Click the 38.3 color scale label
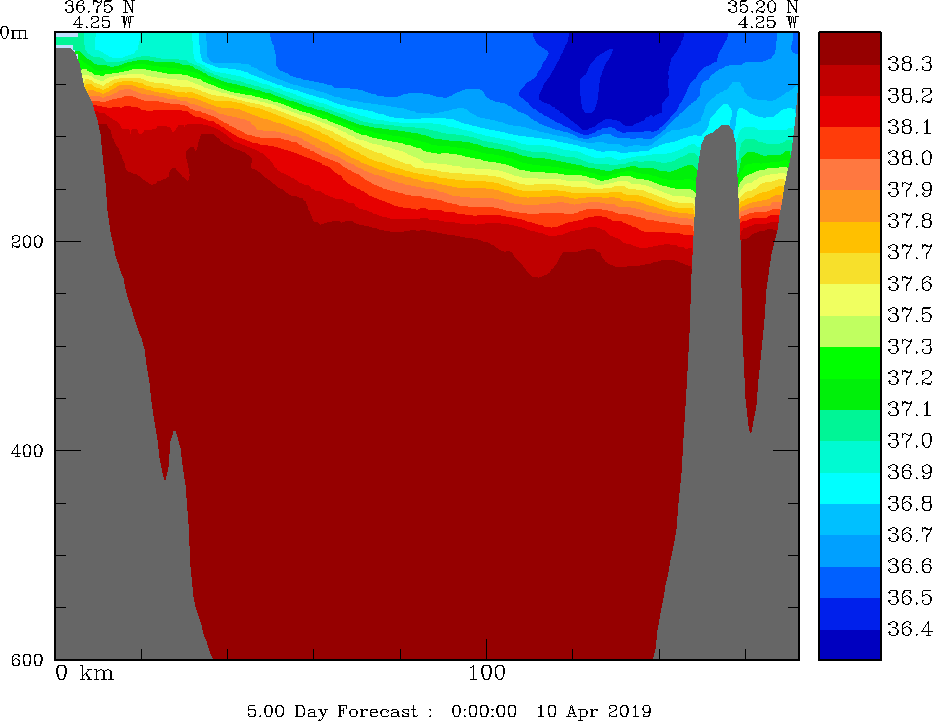This screenshot has width=933, height=721. pos(910,64)
